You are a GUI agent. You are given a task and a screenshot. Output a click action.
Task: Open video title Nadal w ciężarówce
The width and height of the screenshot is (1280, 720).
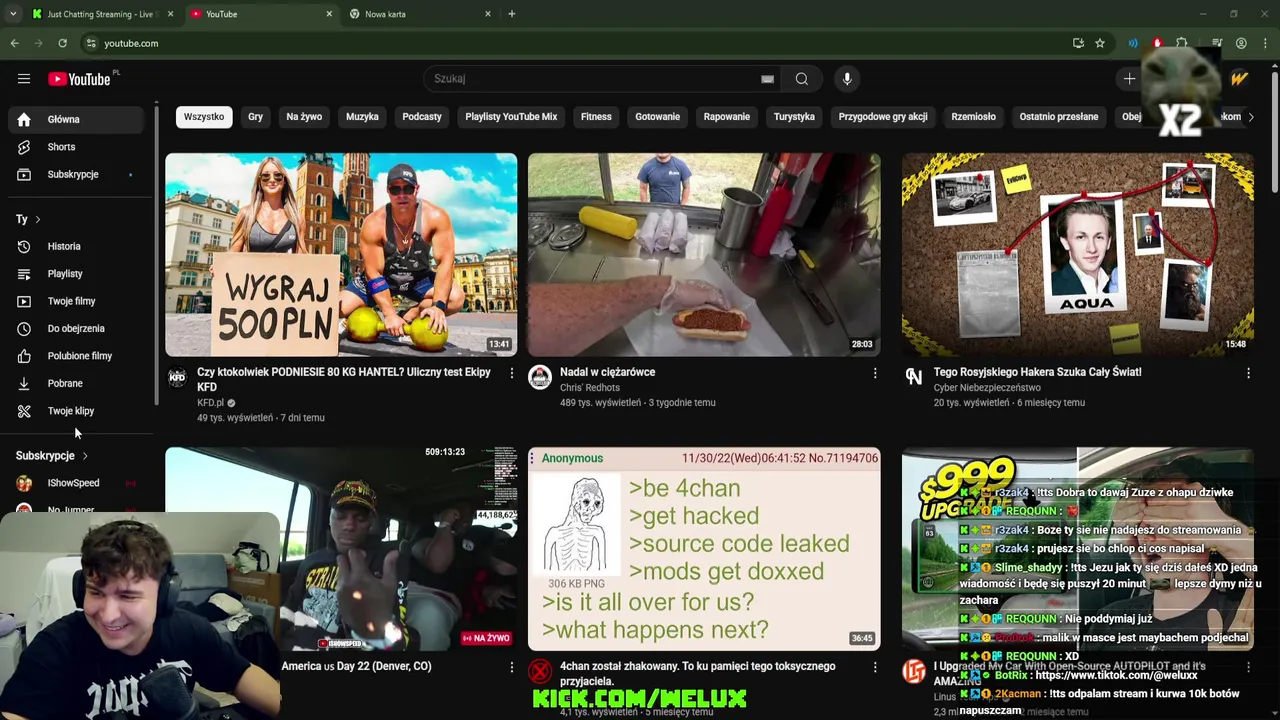click(x=607, y=372)
